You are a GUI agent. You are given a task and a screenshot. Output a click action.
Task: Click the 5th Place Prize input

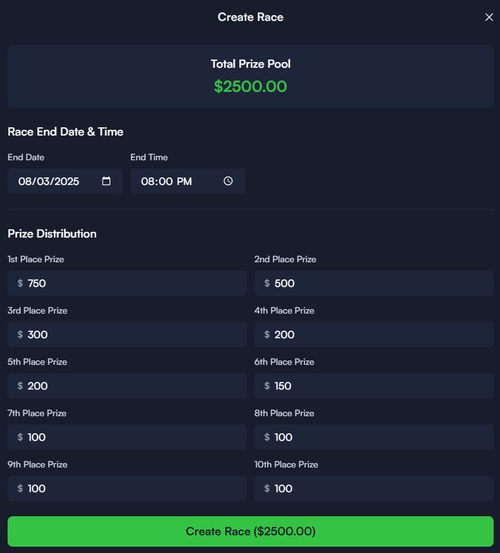127,386
